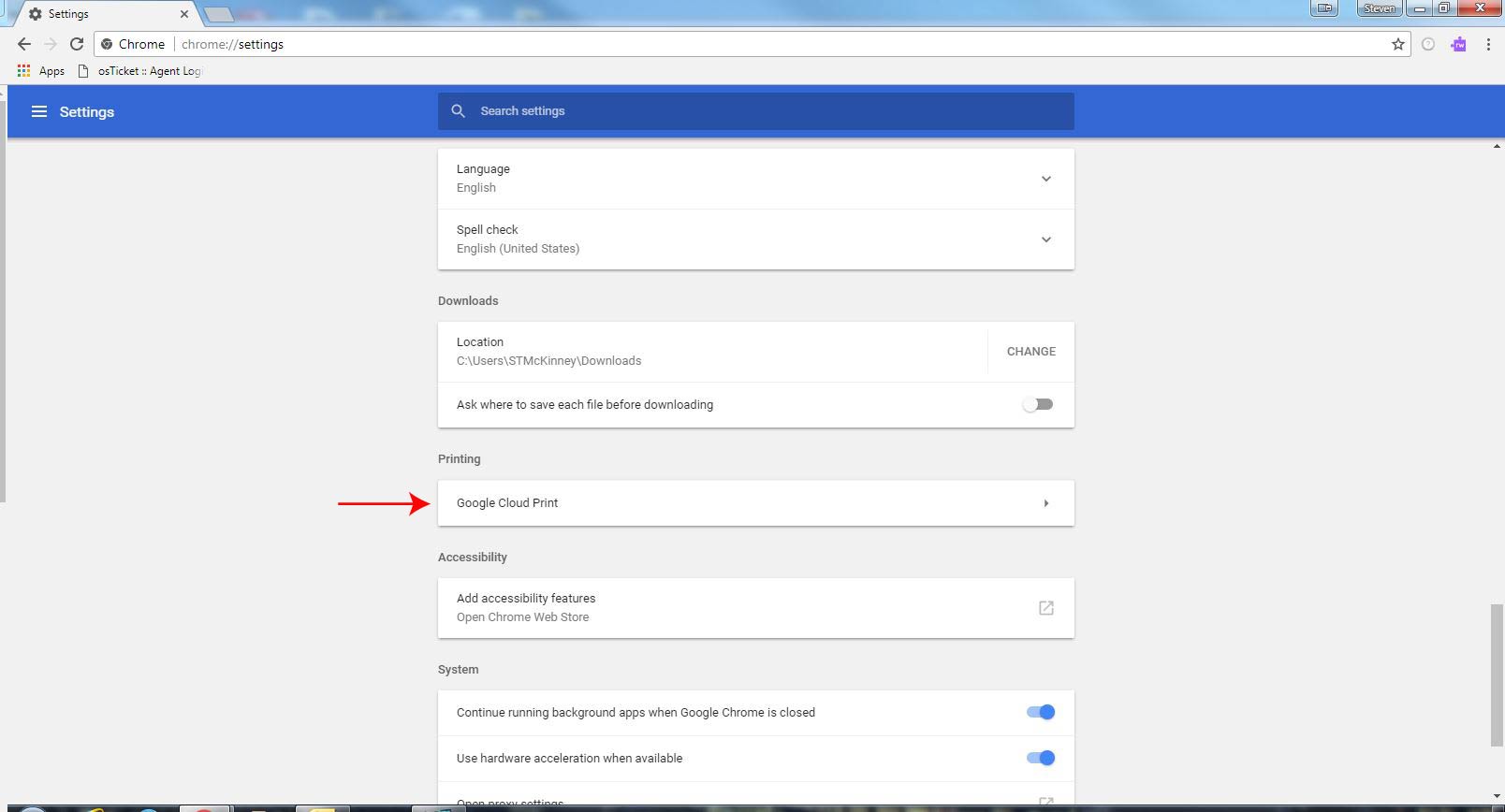This screenshot has width=1505, height=812.
Task: Toggle Ask where to save each file
Action: pyautogui.click(x=1038, y=405)
